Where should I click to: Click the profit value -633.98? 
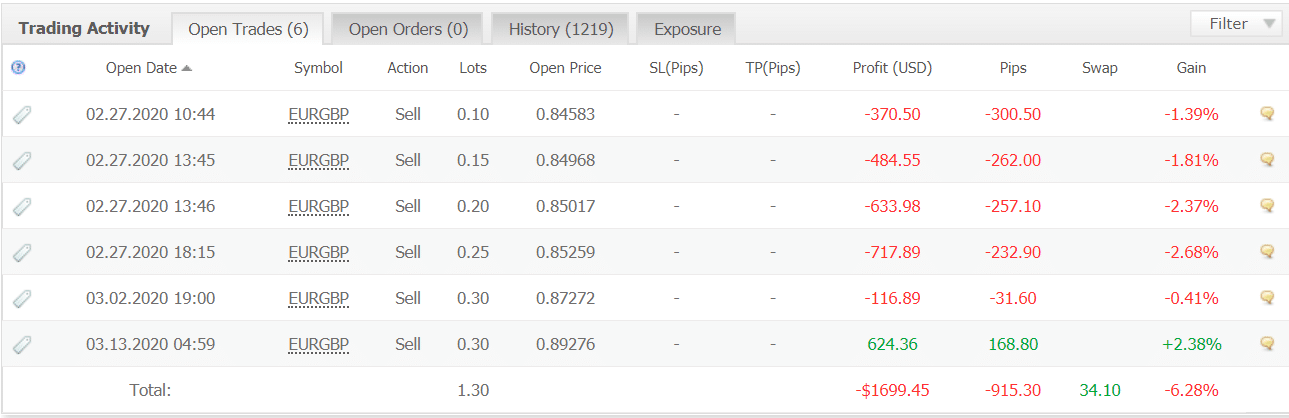coord(892,206)
